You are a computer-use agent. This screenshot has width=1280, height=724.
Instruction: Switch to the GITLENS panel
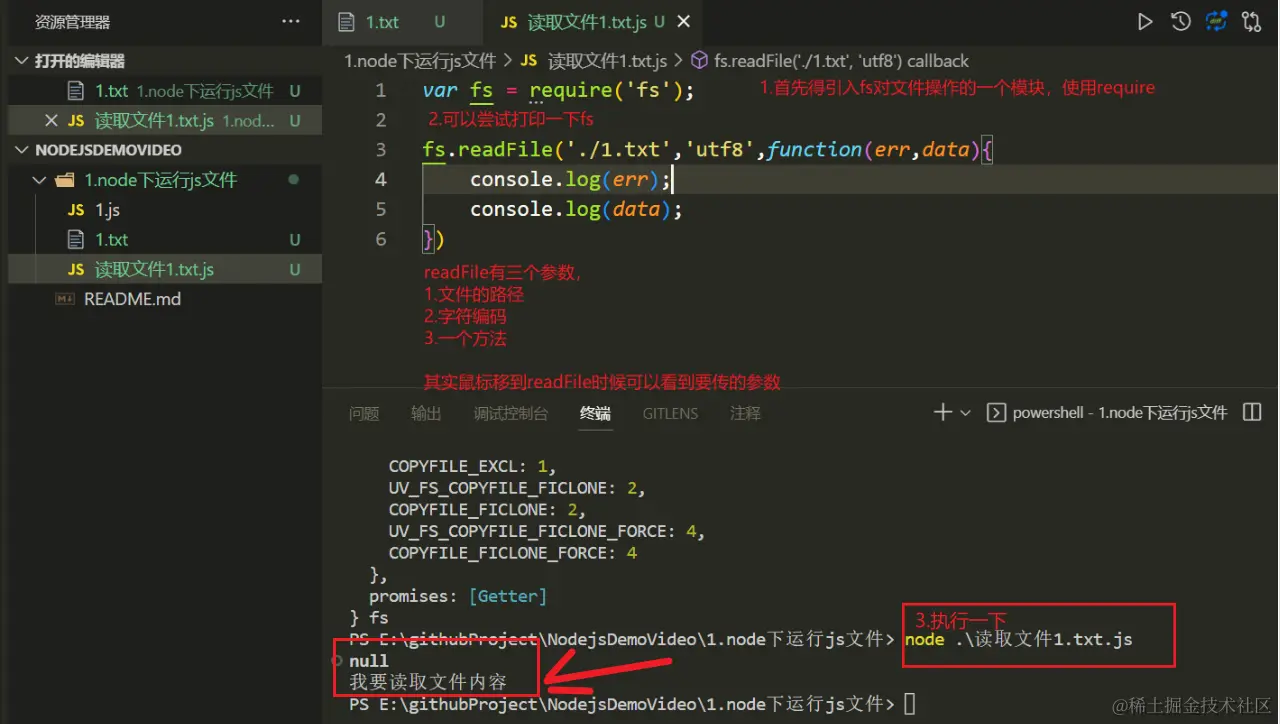(670, 413)
